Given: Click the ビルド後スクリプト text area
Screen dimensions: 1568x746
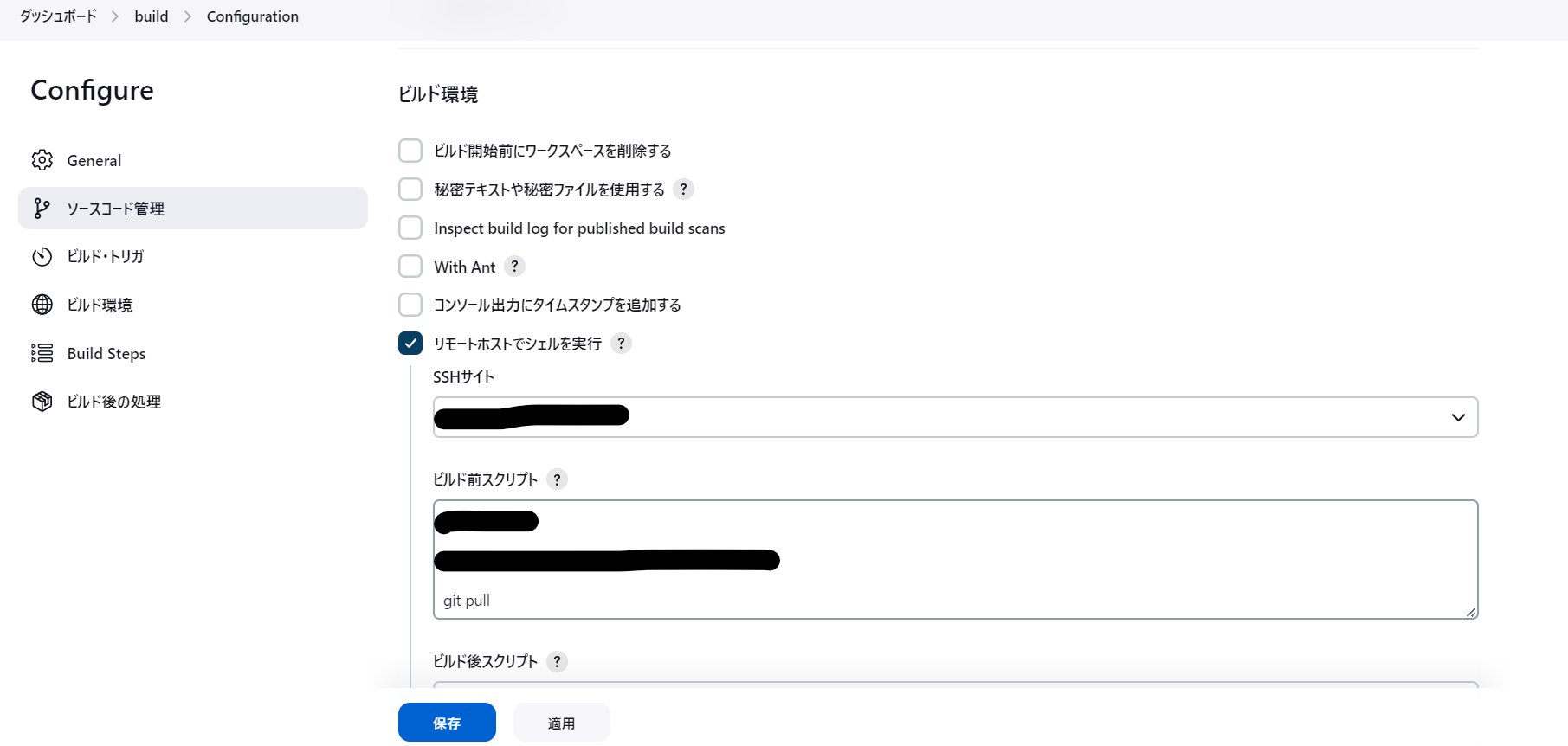Looking at the screenshot, I should tap(955, 685).
